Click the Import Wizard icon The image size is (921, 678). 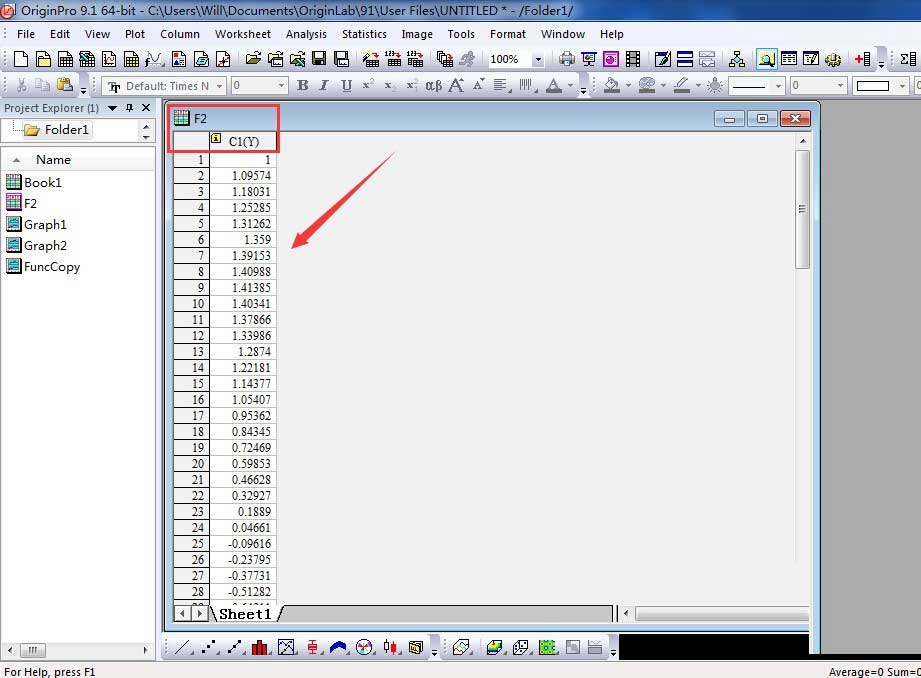pyautogui.click(x=371, y=59)
